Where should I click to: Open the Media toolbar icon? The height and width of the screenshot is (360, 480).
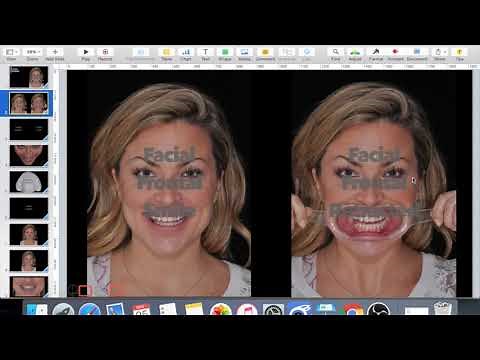tap(244, 52)
